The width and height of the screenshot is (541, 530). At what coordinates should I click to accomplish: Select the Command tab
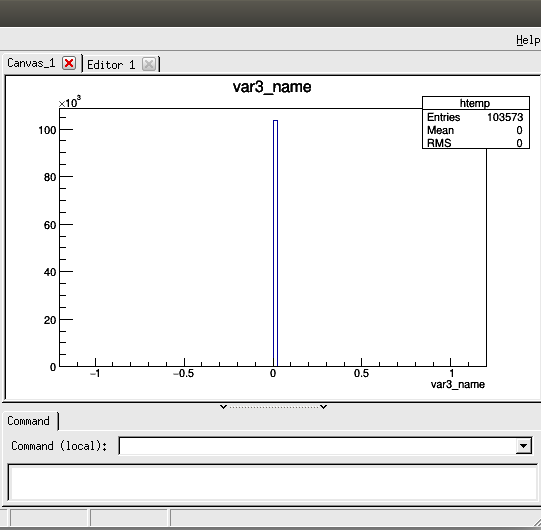(x=29, y=421)
